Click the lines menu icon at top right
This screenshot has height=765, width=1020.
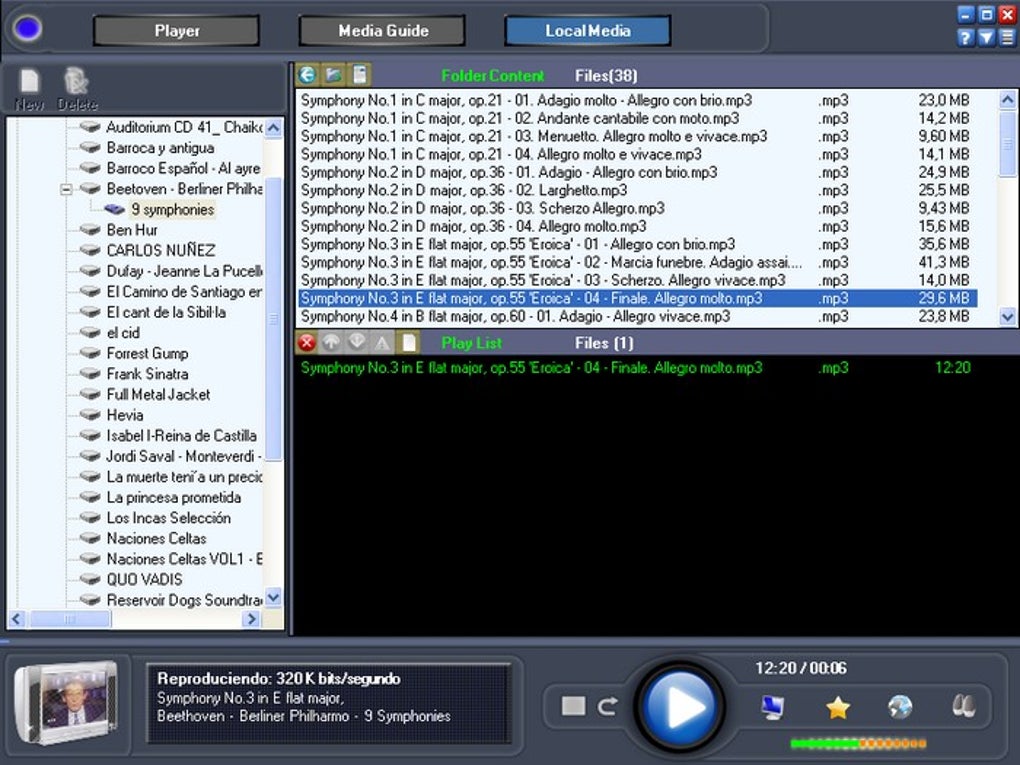coord(1007,38)
